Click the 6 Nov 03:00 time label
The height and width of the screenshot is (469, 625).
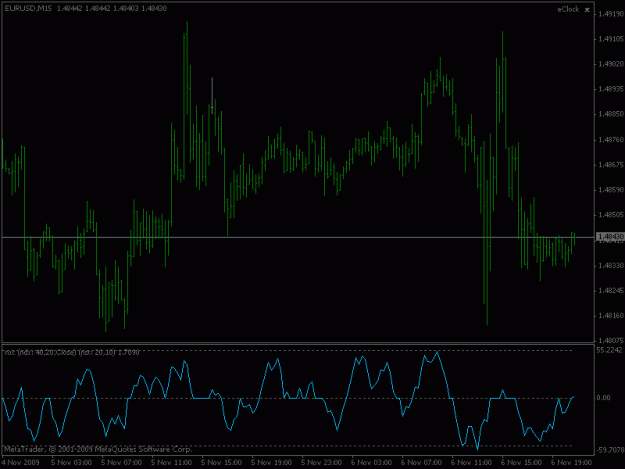click(371, 463)
